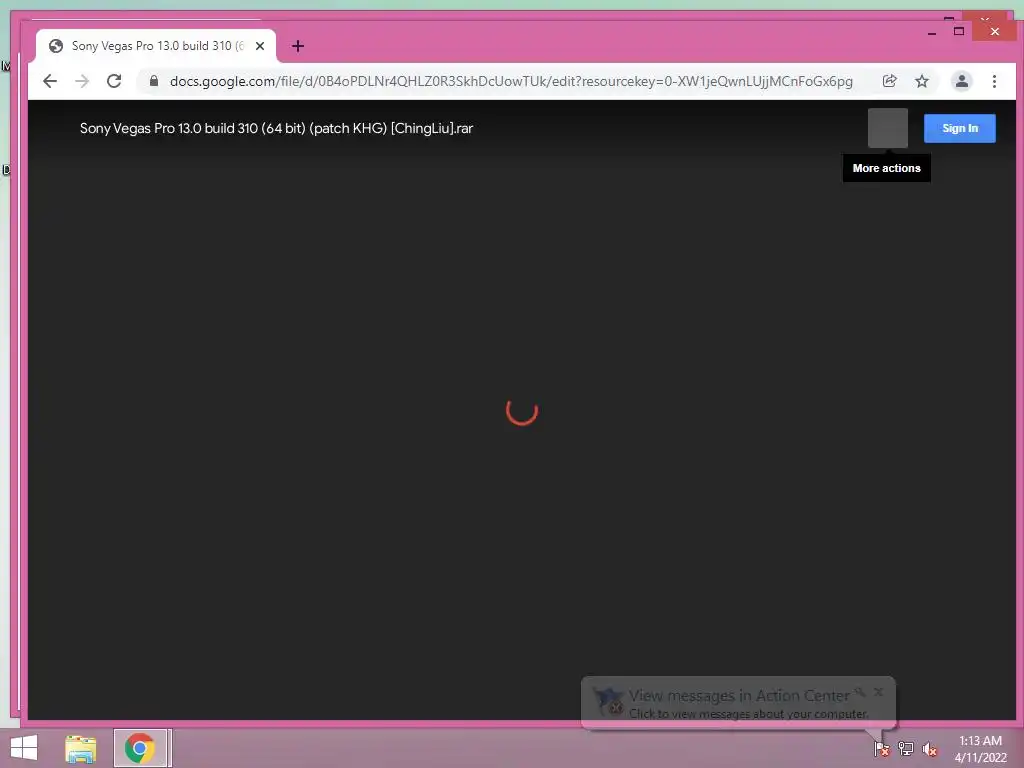Open the taskbar clock and date
Image resolution: width=1024 pixels, height=768 pixels.
coord(980,748)
